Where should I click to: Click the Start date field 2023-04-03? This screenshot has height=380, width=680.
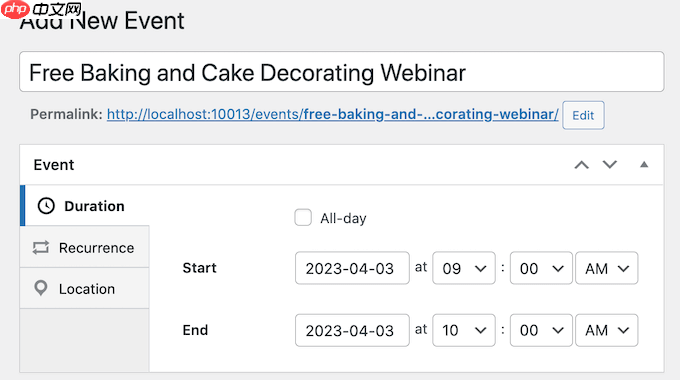[x=352, y=268]
